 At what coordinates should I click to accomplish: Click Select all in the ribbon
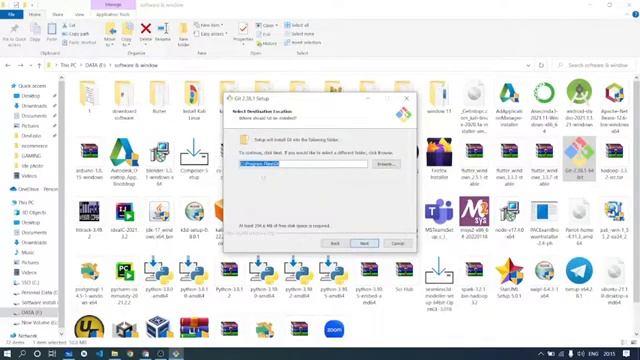pos(297,25)
